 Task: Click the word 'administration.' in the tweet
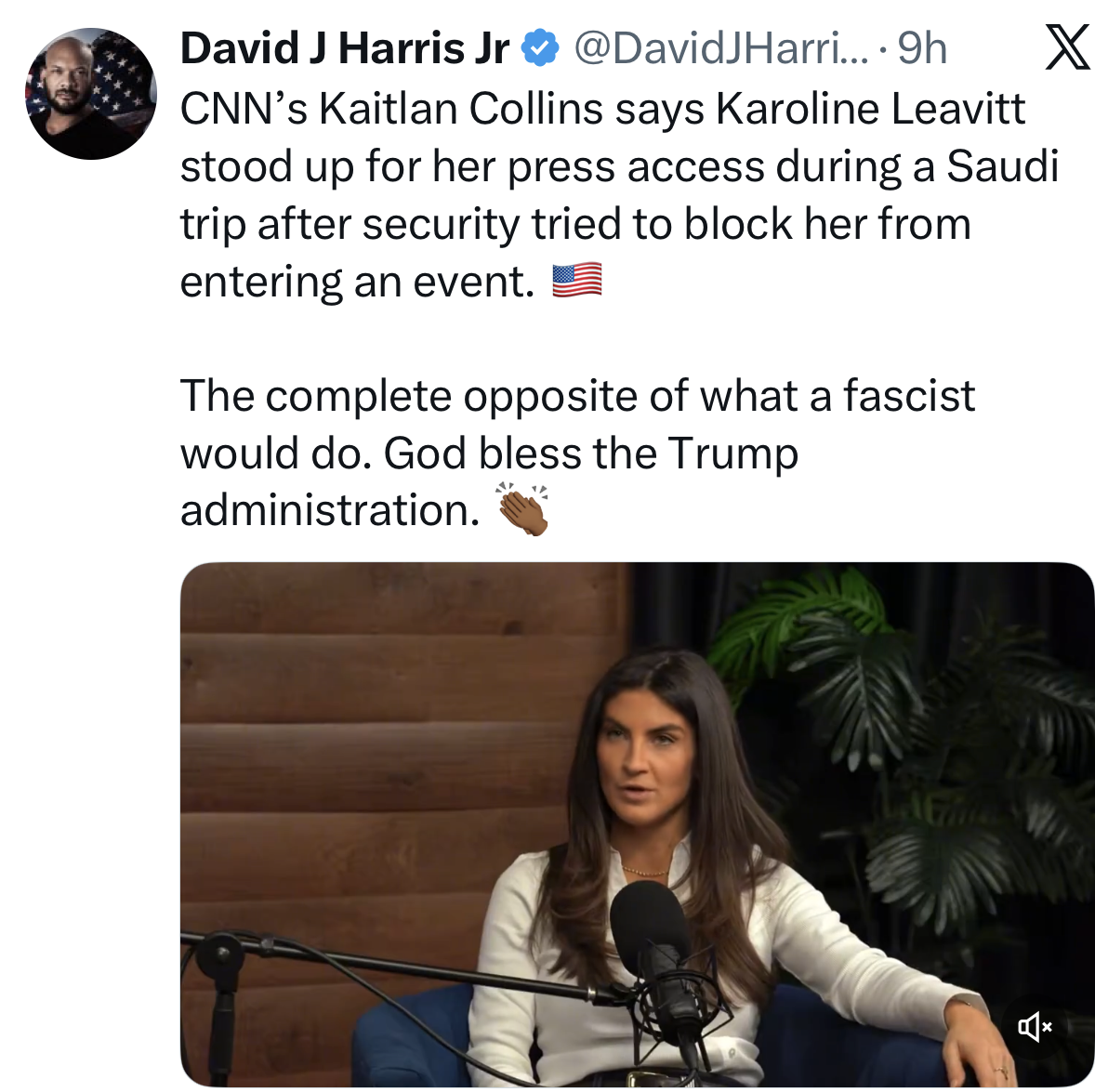tap(330, 509)
